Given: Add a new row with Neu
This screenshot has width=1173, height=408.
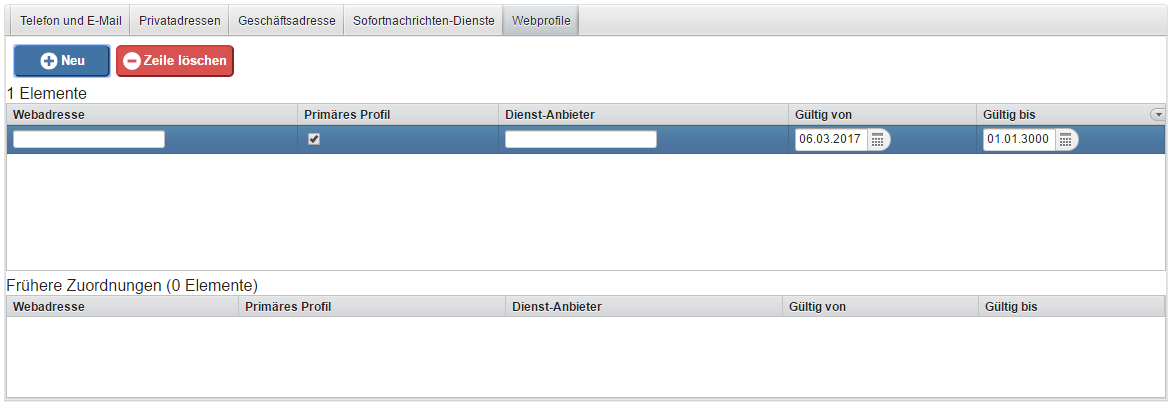Looking at the screenshot, I should [62, 61].
